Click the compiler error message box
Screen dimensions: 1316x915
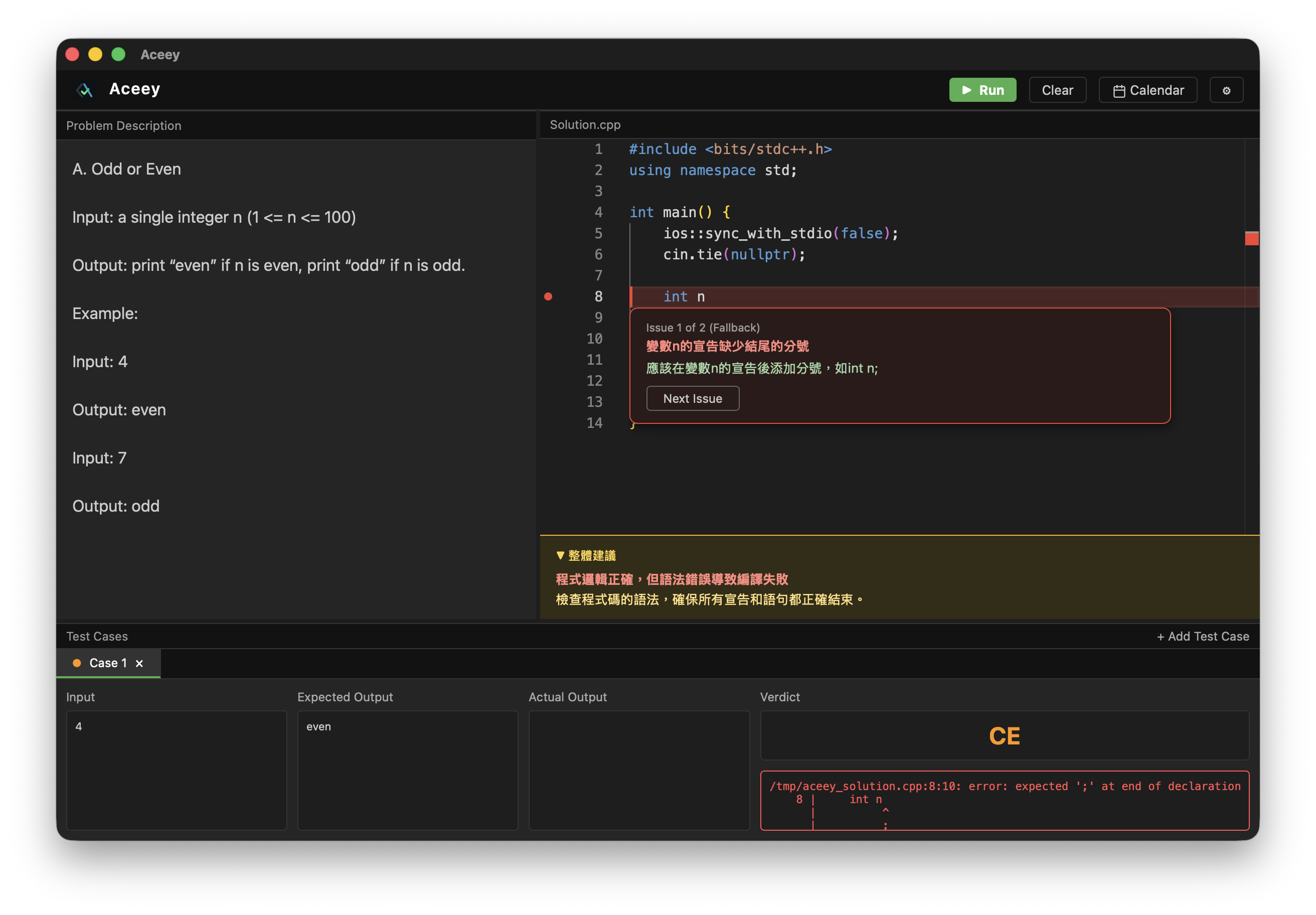pyautogui.click(x=1004, y=800)
